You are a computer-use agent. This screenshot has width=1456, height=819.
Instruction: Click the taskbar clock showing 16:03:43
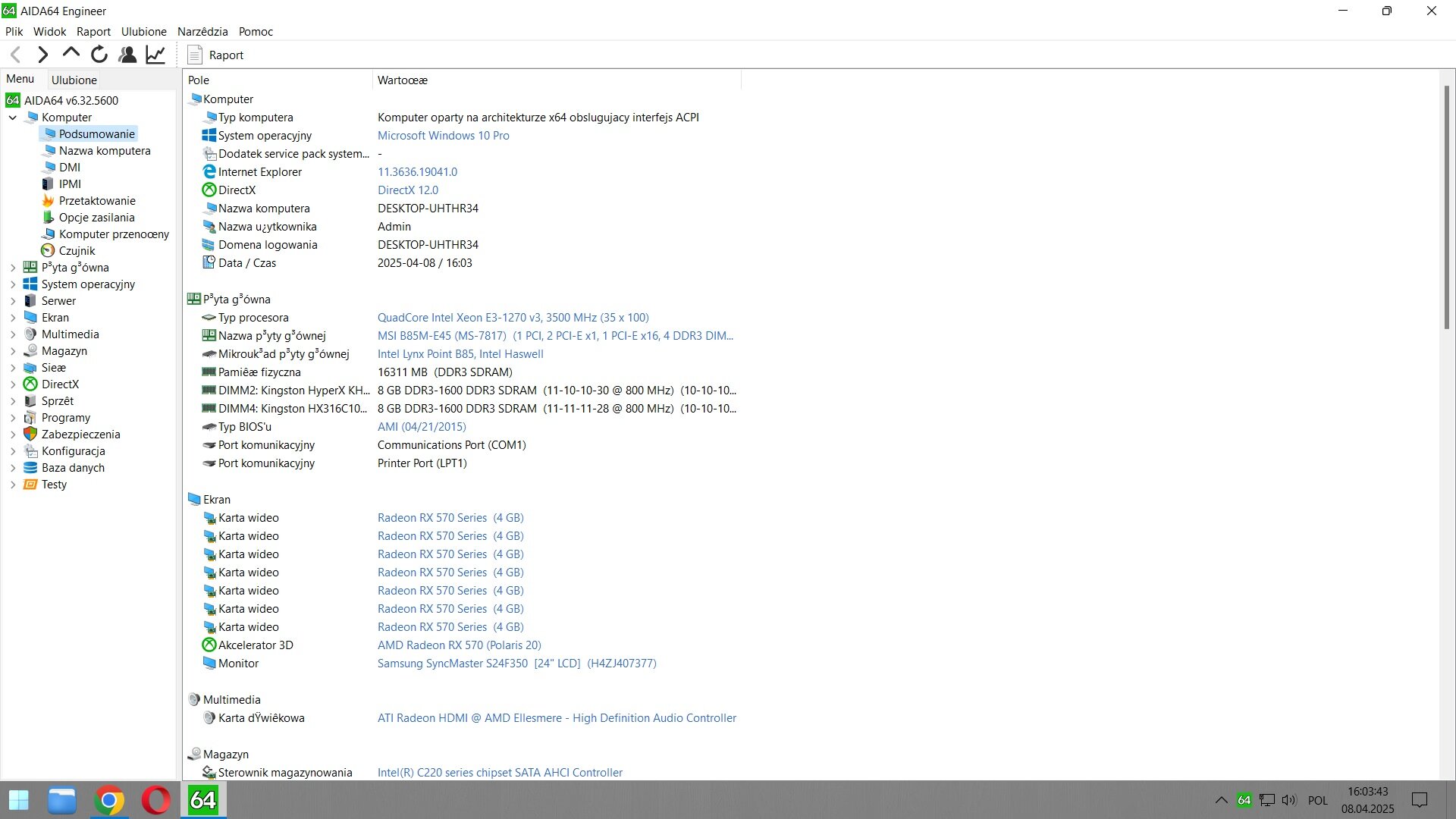[x=1368, y=800]
